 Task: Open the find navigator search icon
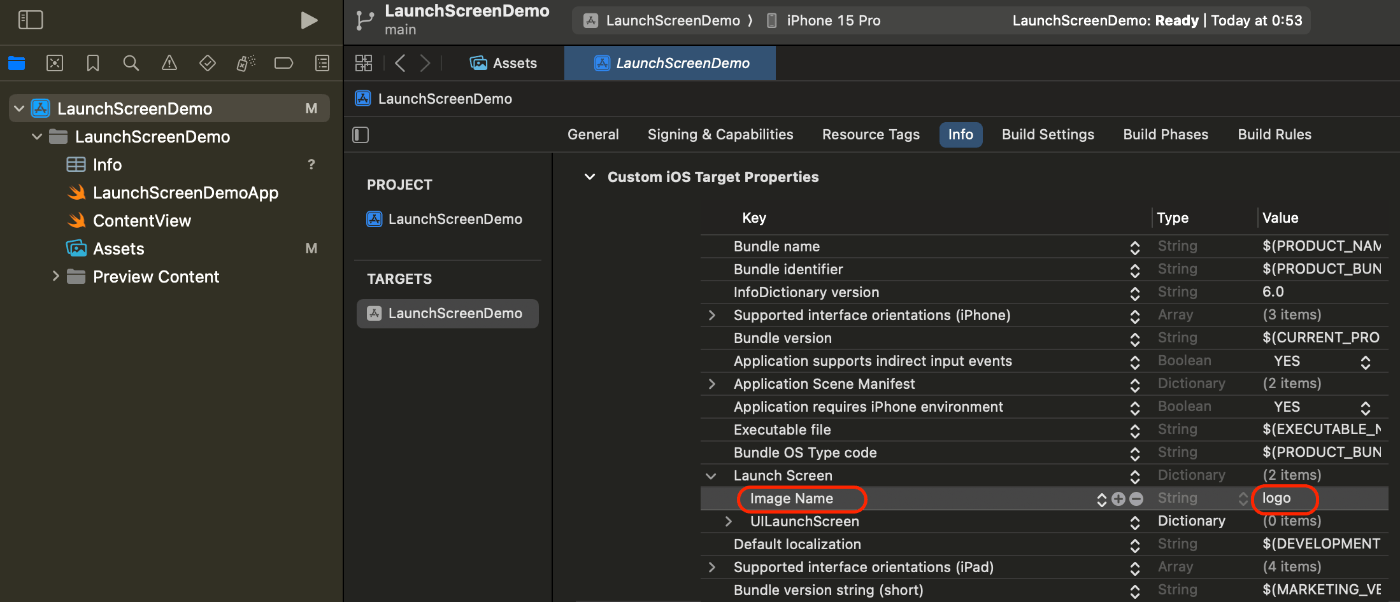point(131,63)
